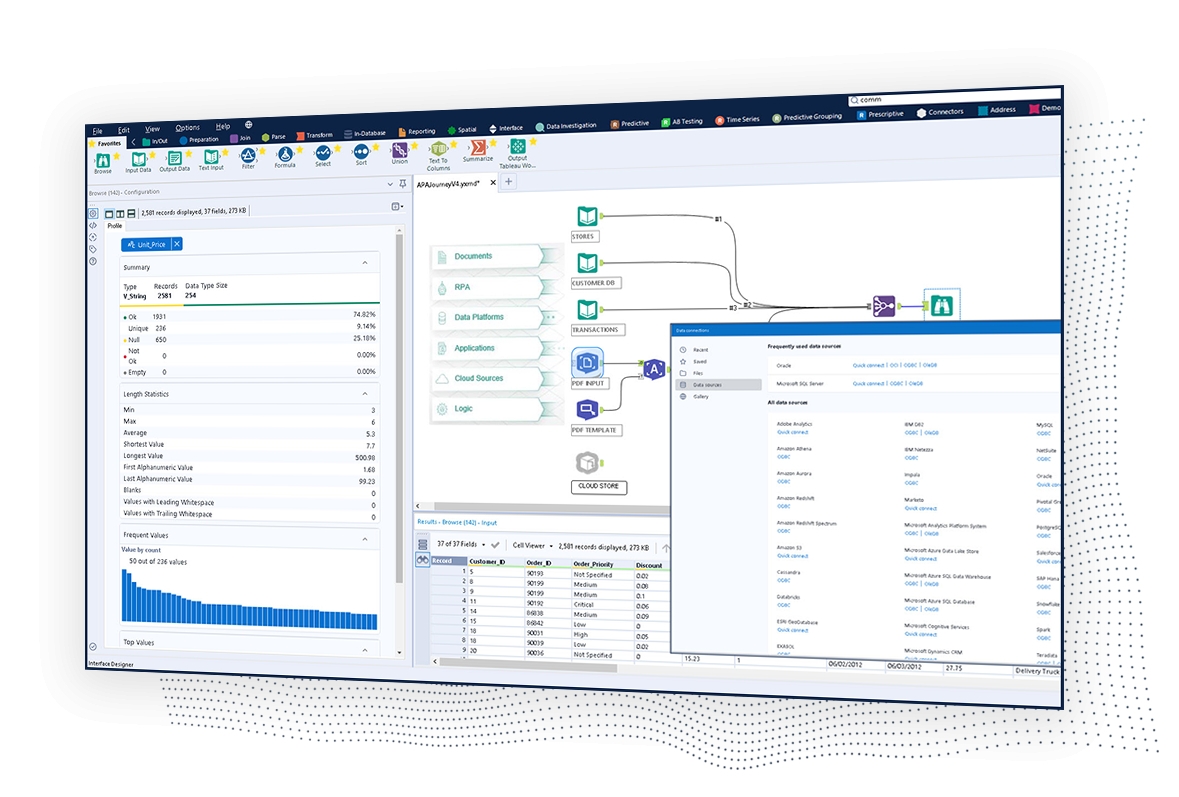Image resolution: width=1179 pixels, height=797 pixels.
Task: Choose the Text Input tool
Action: pos(211,159)
